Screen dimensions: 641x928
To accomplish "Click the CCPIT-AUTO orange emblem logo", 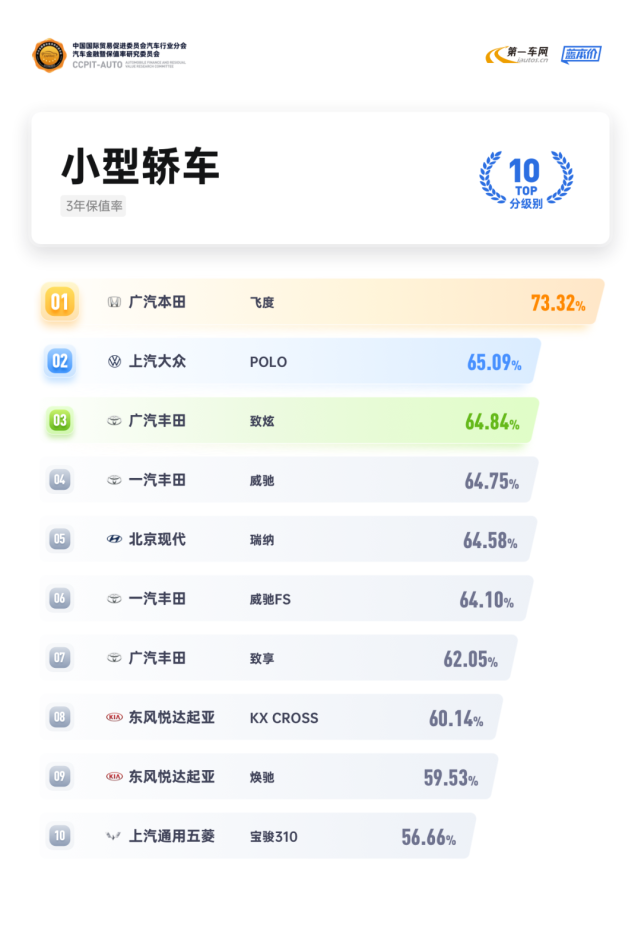I will (x=49, y=55).
